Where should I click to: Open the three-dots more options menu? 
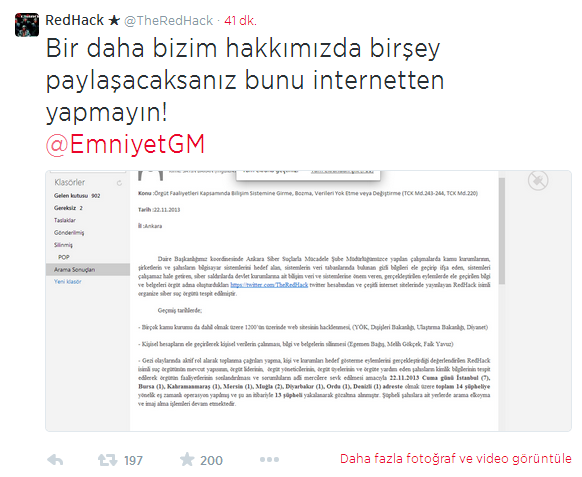(x=269, y=460)
